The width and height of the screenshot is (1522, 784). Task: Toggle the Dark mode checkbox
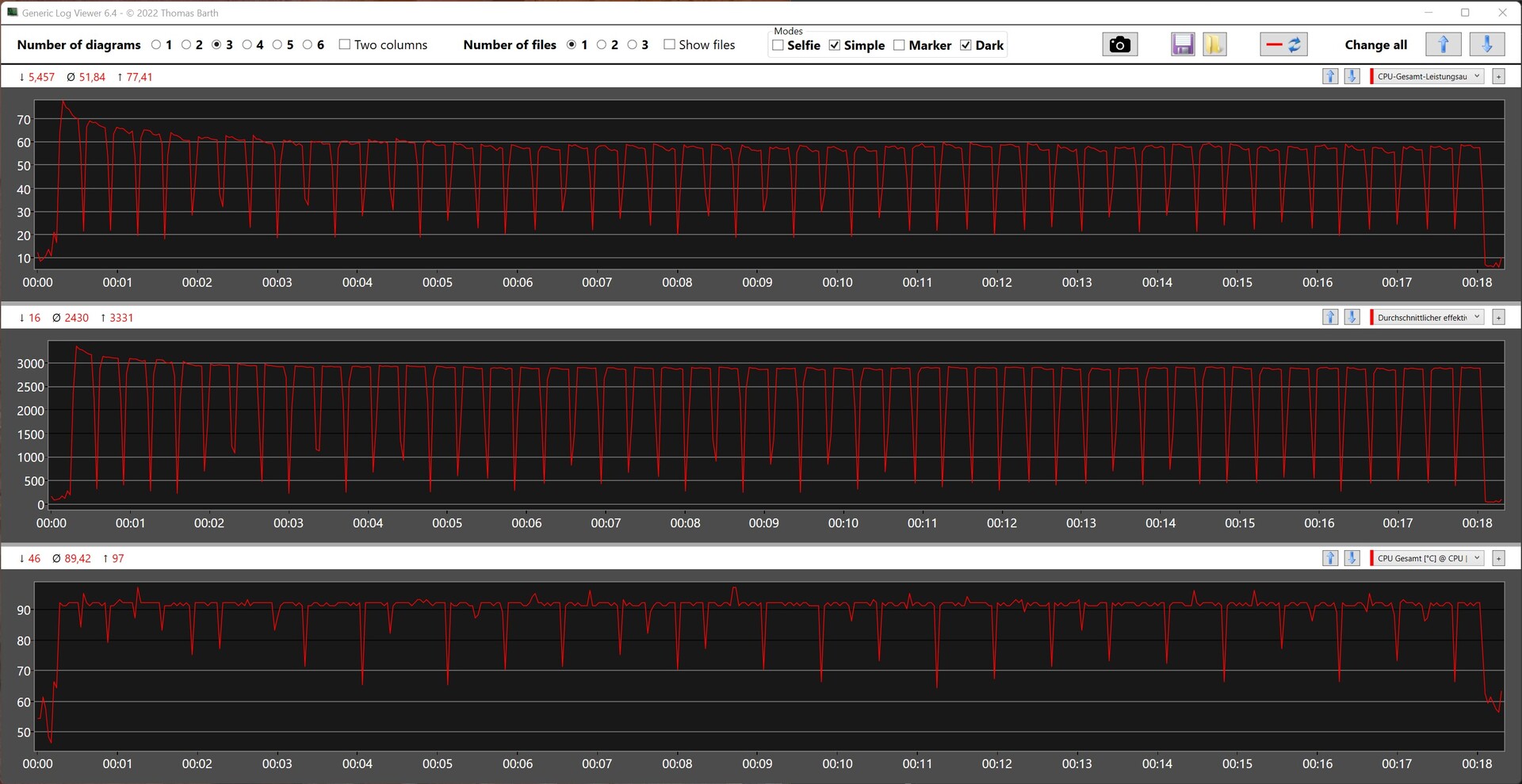tap(966, 45)
